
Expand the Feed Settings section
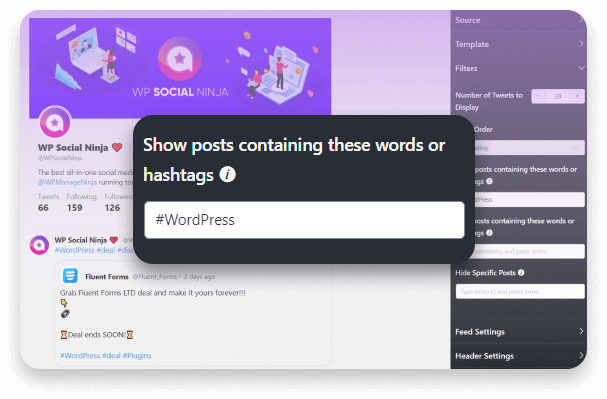tap(518, 332)
